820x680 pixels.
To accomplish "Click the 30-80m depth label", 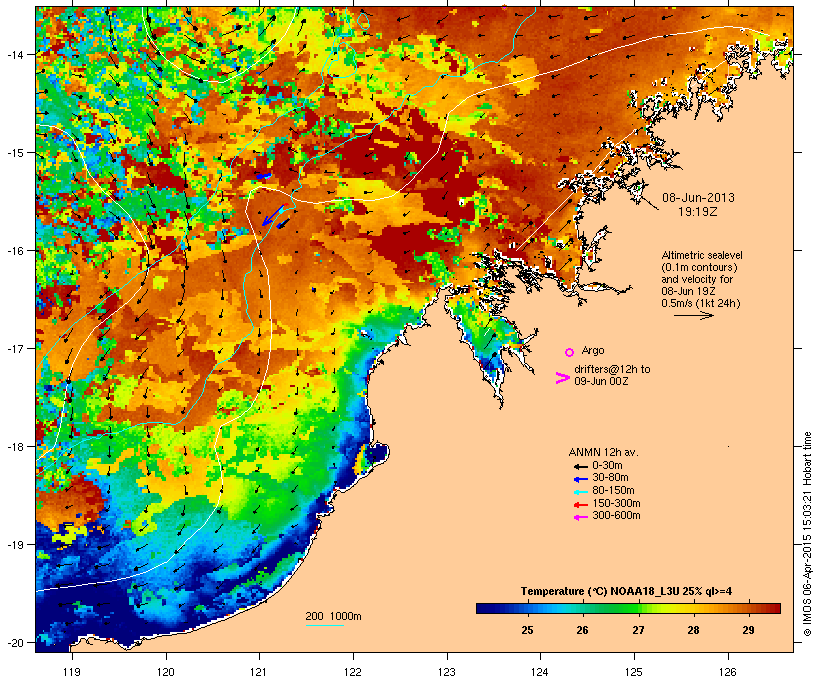I will pos(610,478).
